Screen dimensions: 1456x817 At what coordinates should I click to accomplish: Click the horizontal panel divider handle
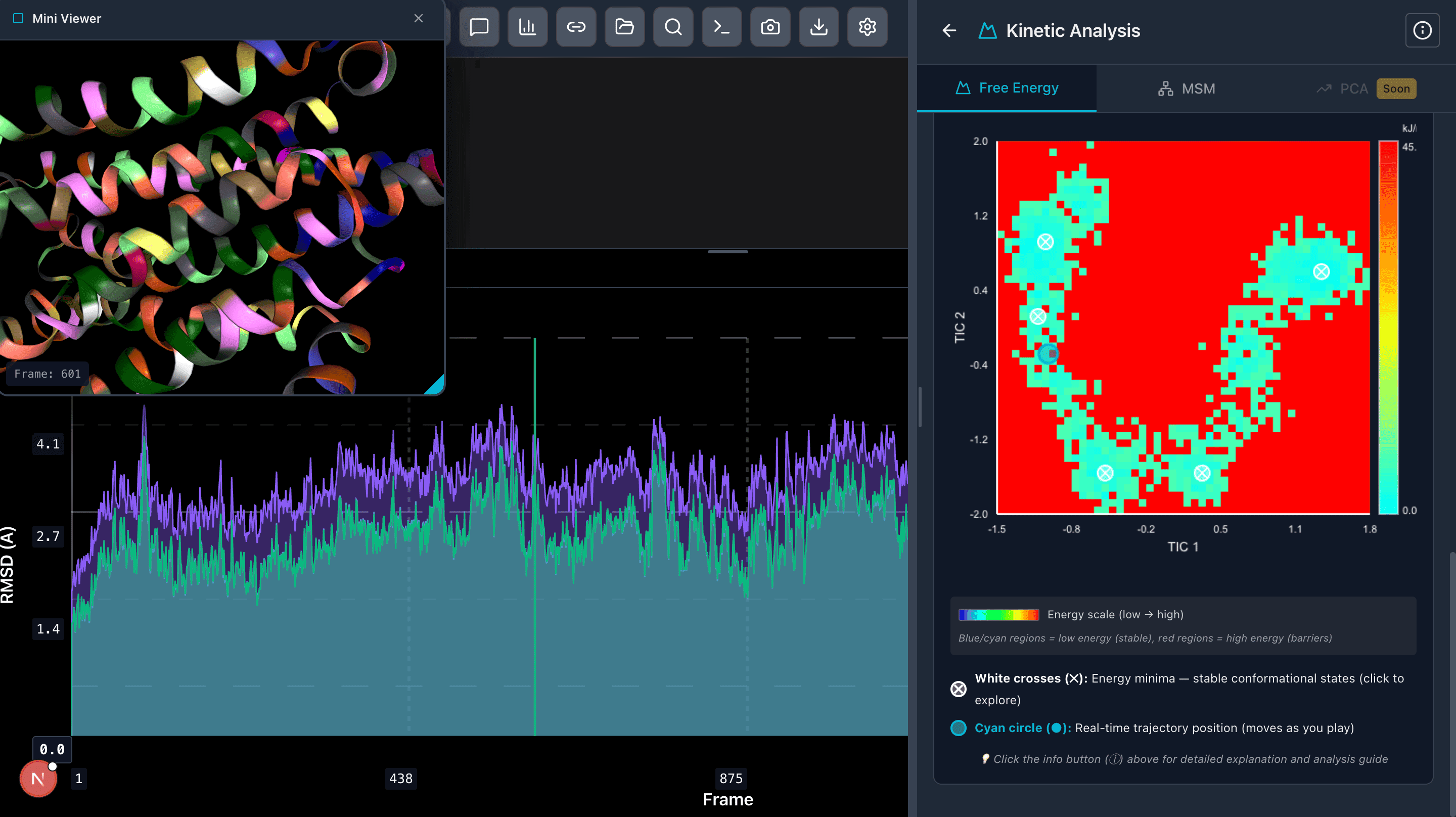pos(727,252)
